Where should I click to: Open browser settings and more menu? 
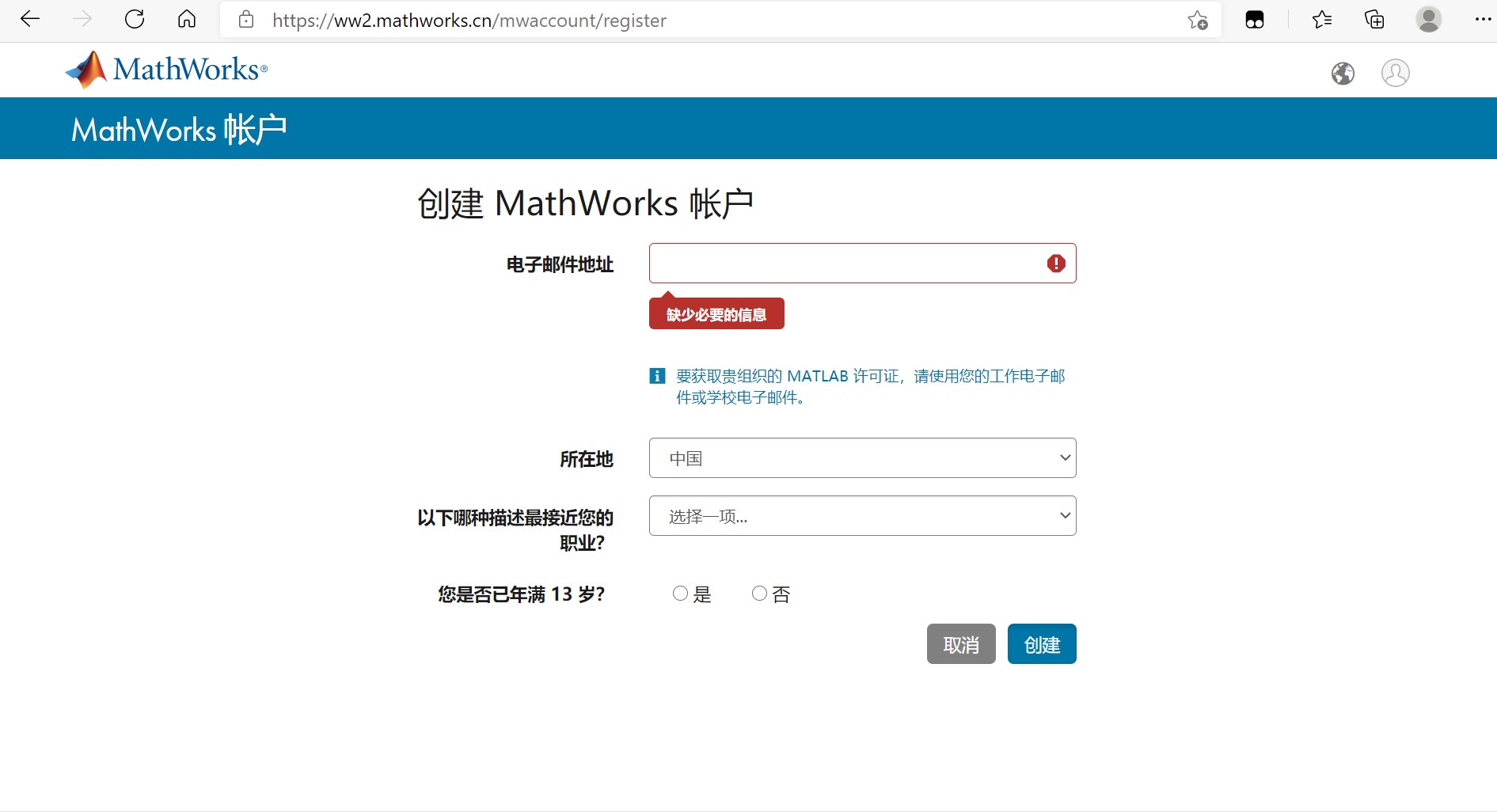click(x=1483, y=19)
